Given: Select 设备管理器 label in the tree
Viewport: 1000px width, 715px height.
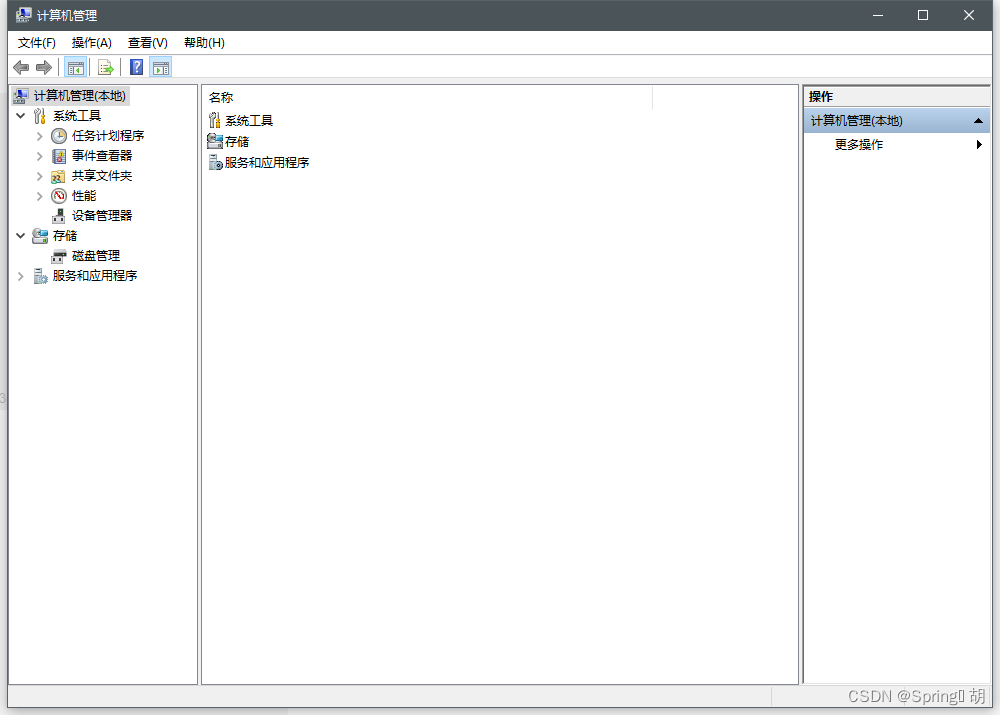Looking at the screenshot, I should tap(102, 216).
